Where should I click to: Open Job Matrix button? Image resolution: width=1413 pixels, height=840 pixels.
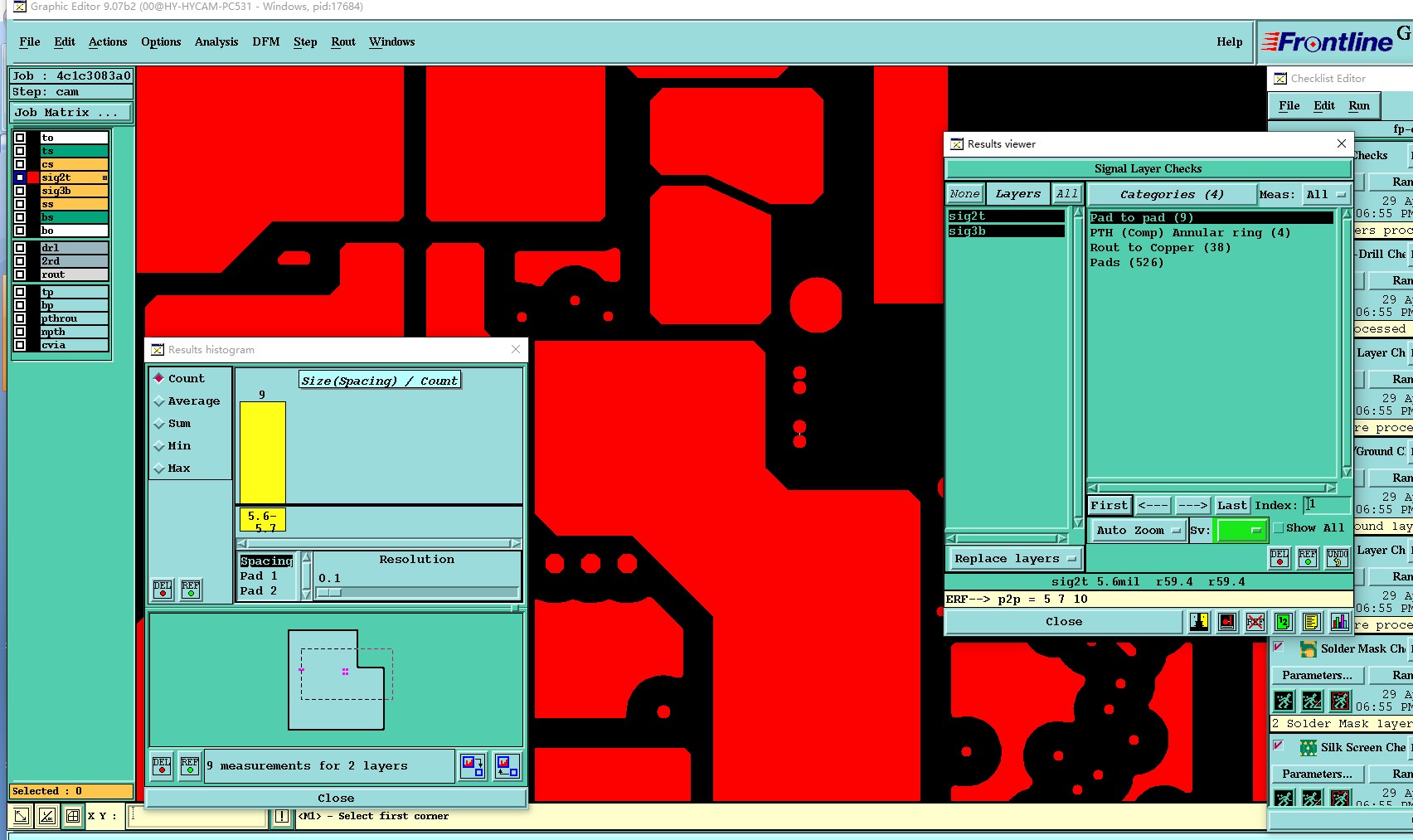tap(70, 113)
